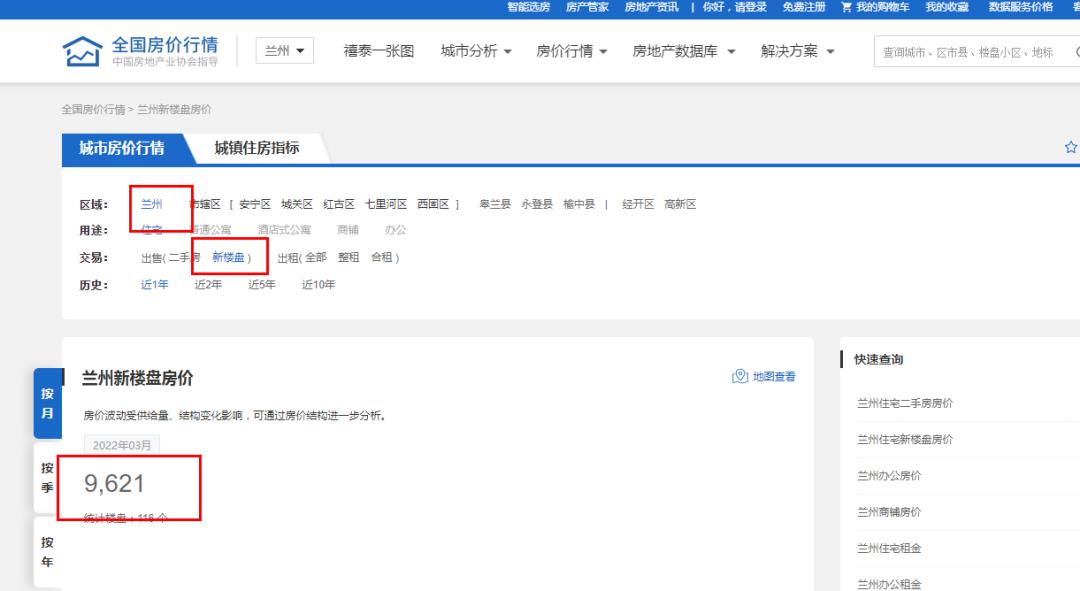The width and height of the screenshot is (1080, 591).
Task: Switch to the 城镇住房指标 tab
Action: point(257,148)
